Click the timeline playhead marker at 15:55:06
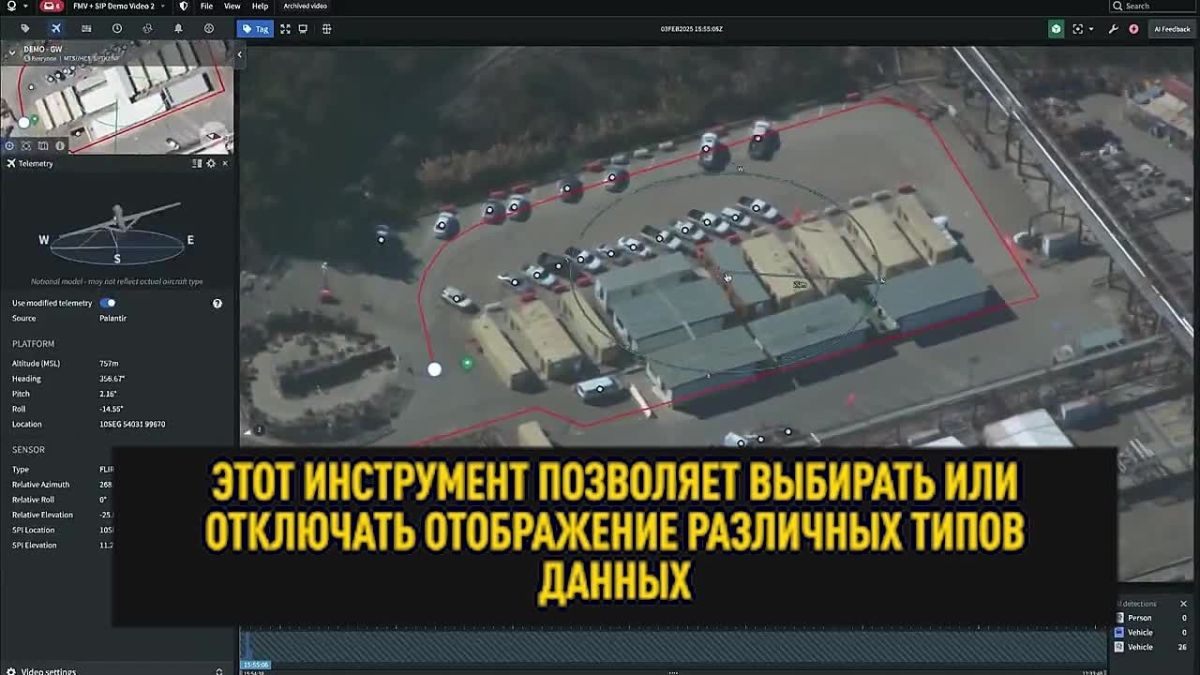Screen dimensions: 1200x675 point(255,664)
